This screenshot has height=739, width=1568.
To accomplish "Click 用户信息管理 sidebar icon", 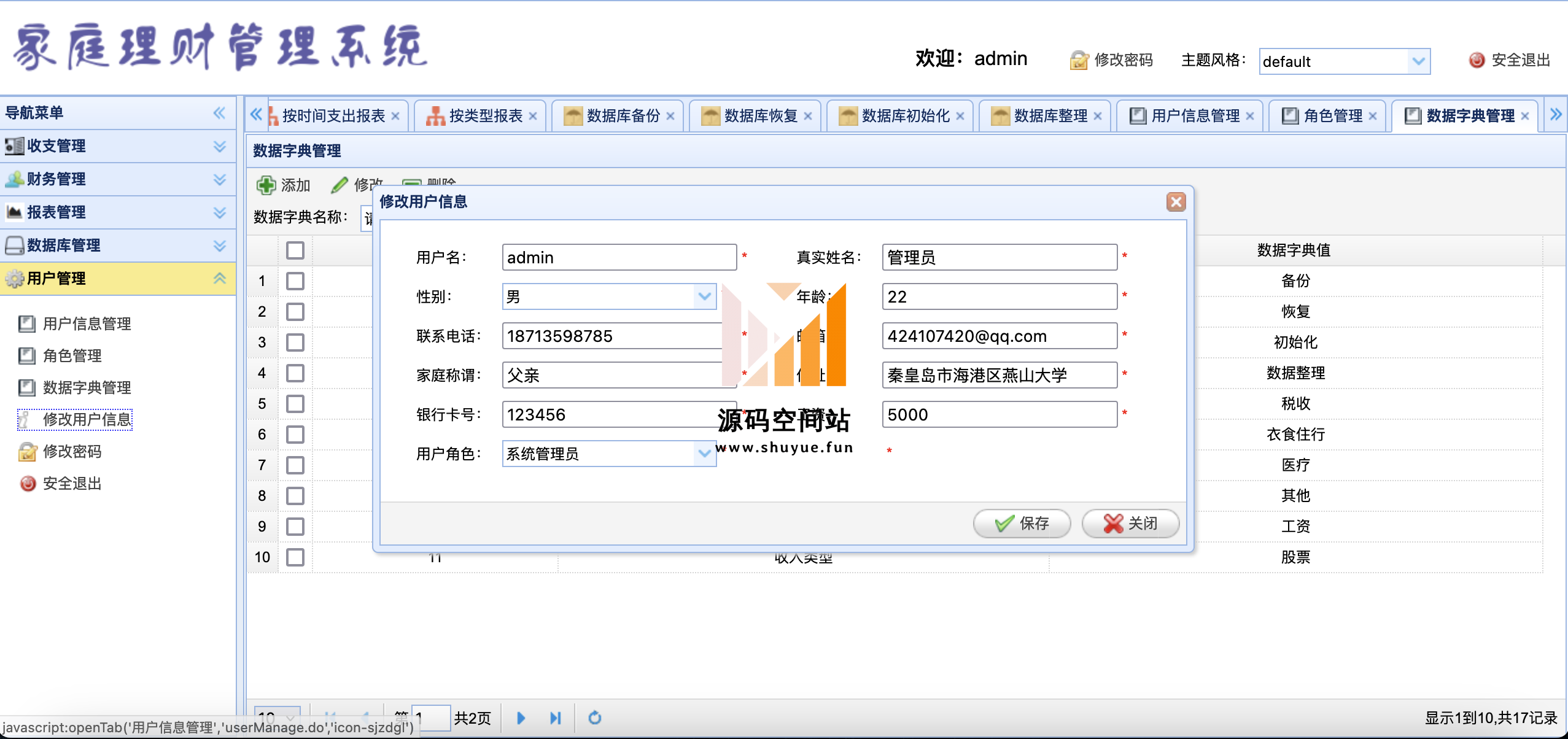I will [26, 323].
